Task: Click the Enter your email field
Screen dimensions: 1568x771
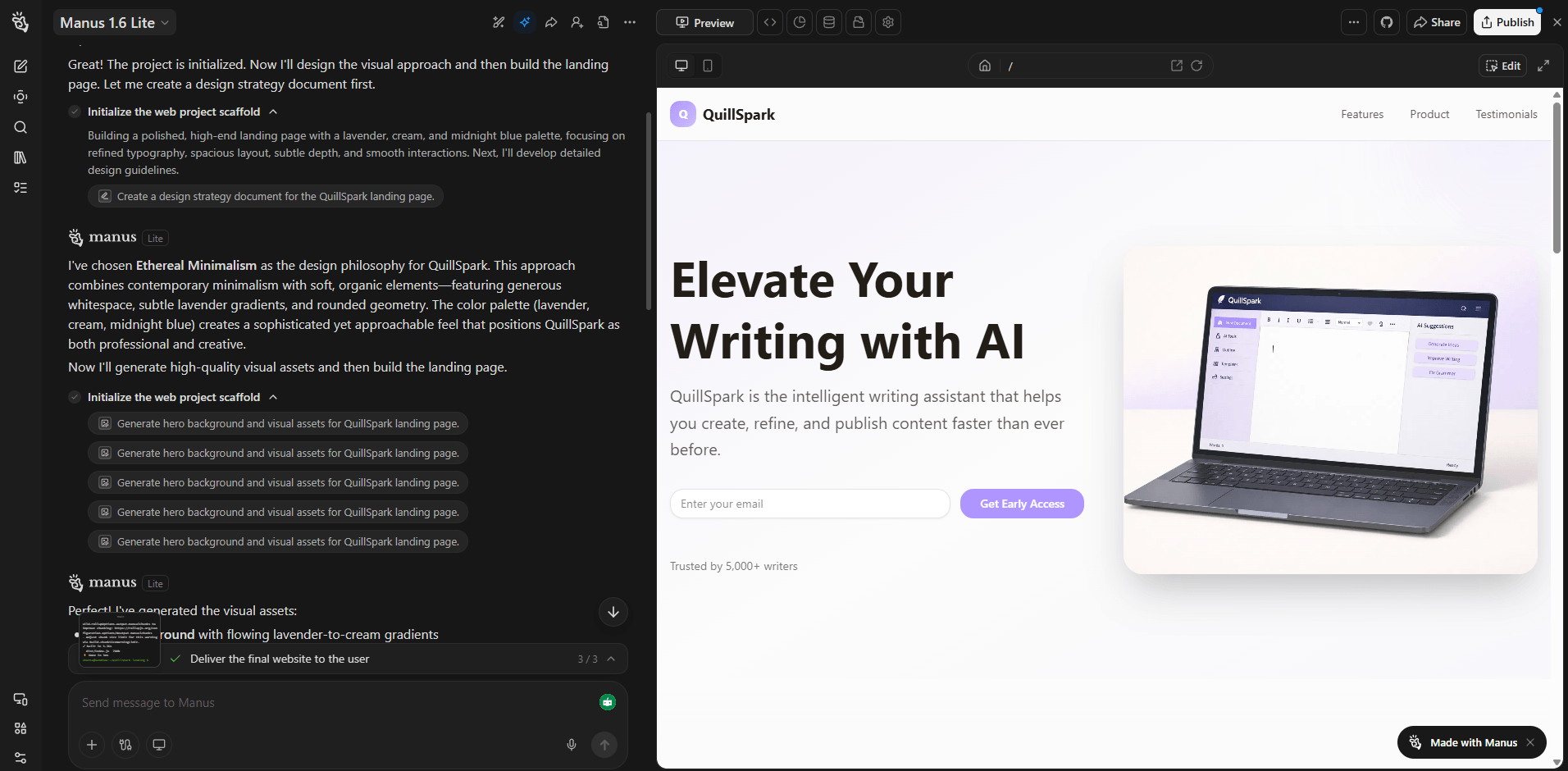Action: pyautogui.click(x=809, y=504)
